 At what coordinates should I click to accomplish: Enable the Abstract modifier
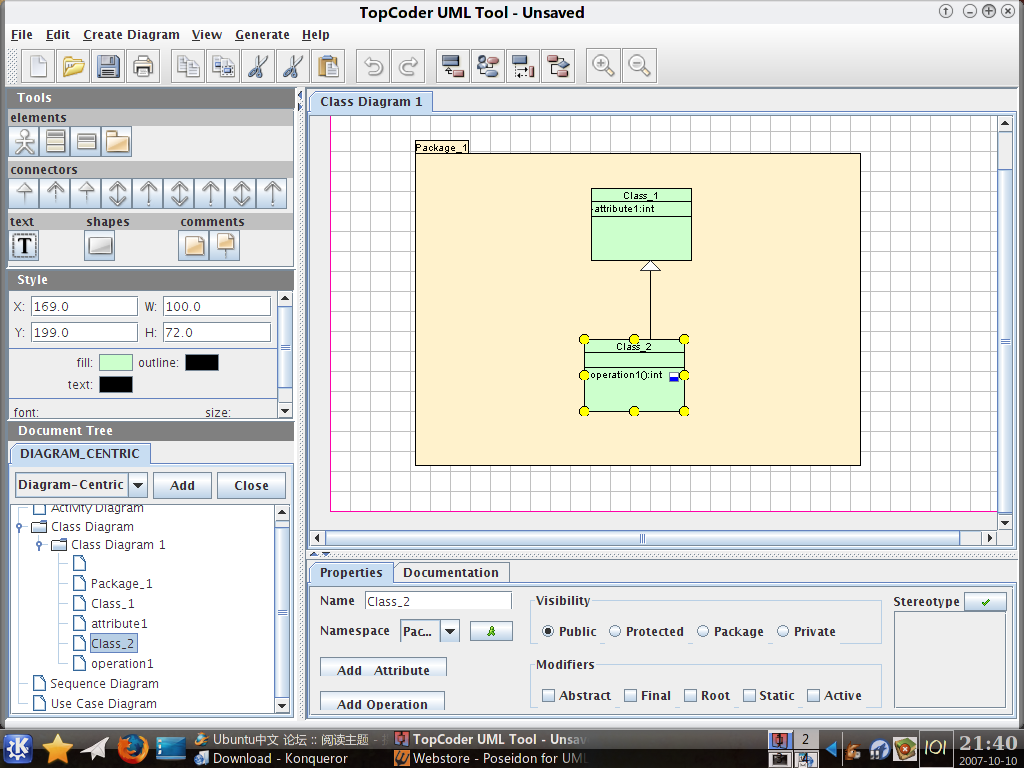point(577,696)
